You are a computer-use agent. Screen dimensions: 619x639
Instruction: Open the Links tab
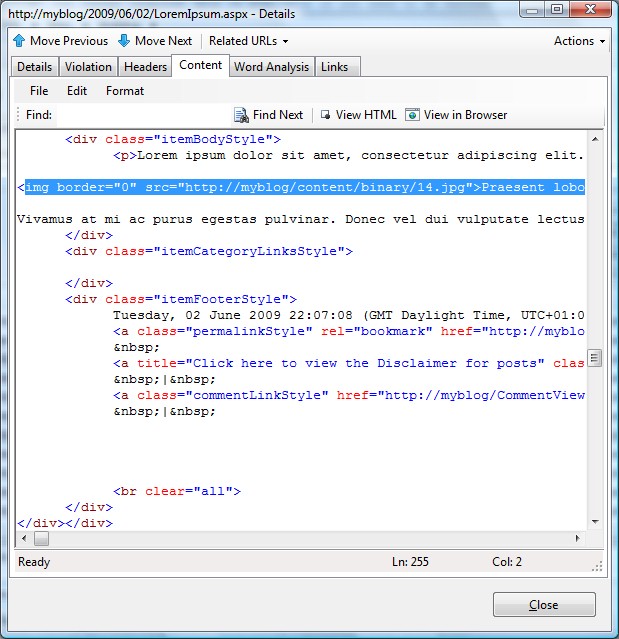(x=335, y=67)
